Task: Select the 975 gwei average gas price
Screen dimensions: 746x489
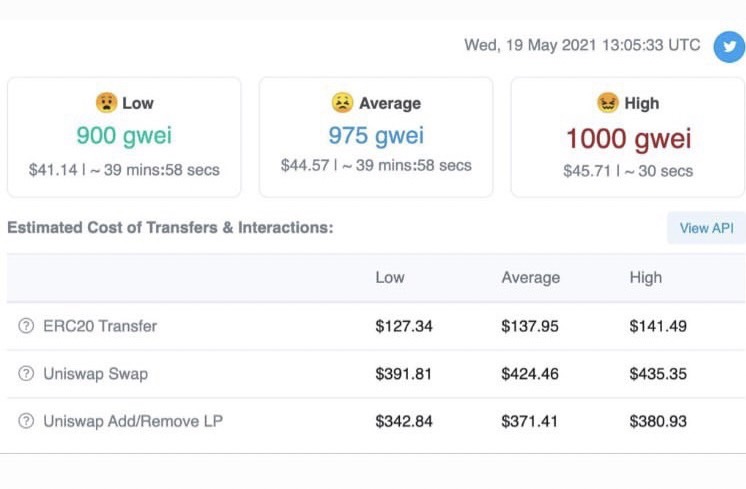Action: point(376,136)
